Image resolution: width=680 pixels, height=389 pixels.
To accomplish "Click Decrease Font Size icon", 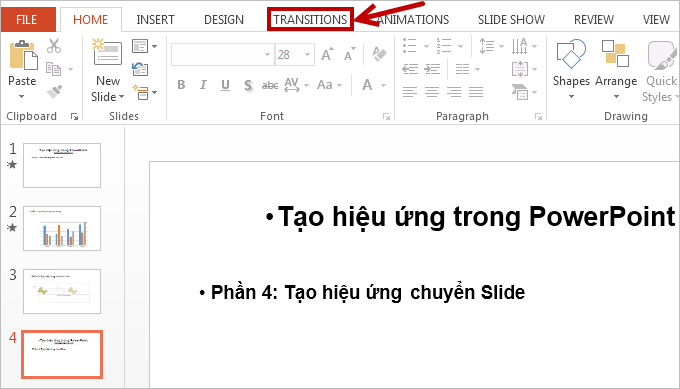I will point(350,54).
